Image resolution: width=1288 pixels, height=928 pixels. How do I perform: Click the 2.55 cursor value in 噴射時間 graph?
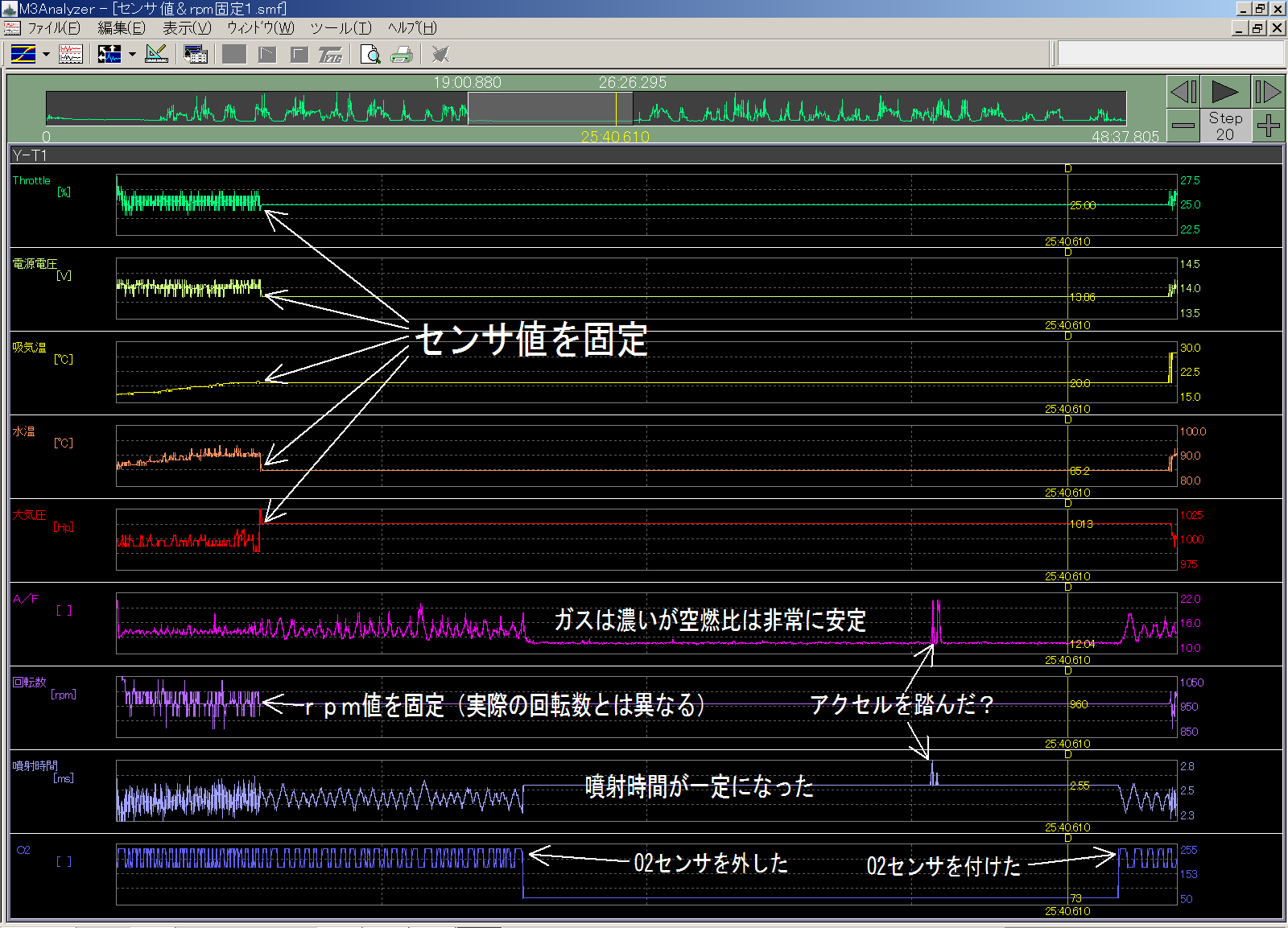[x=1080, y=786]
